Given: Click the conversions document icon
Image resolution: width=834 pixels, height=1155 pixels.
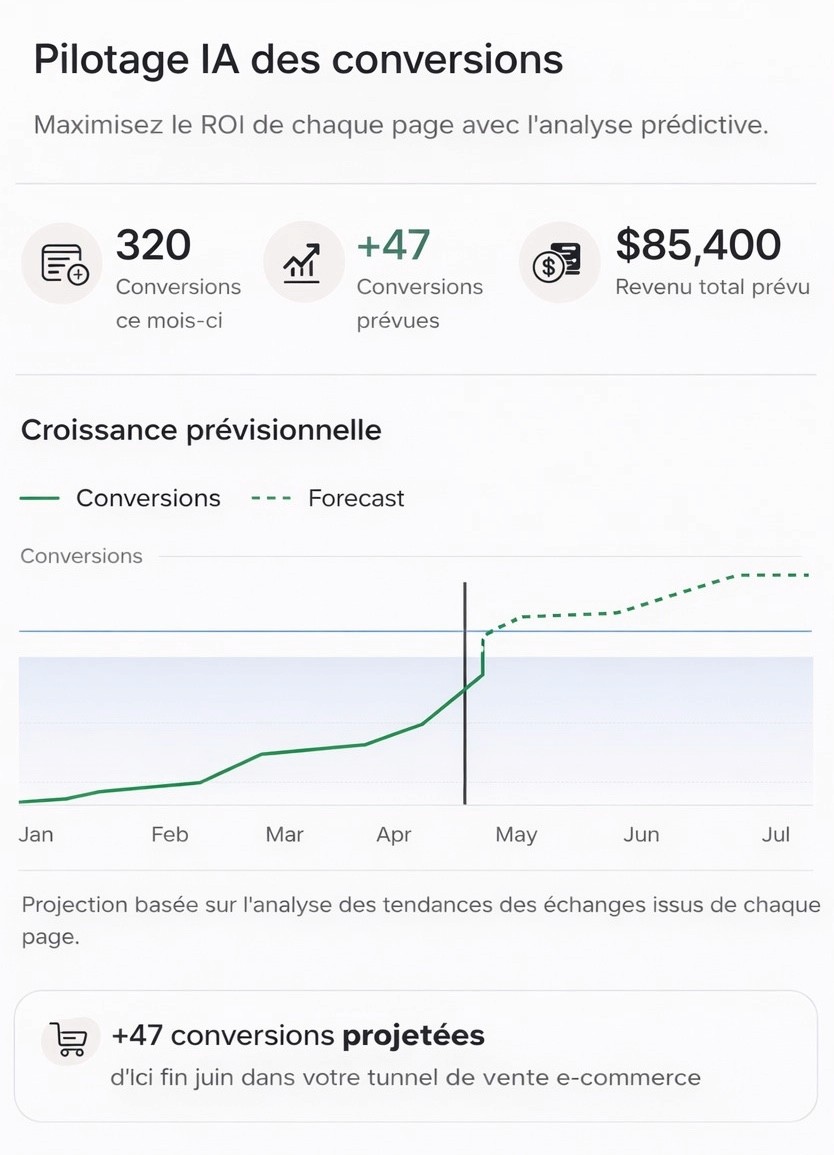Looking at the screenshot, I should (62, 262).
